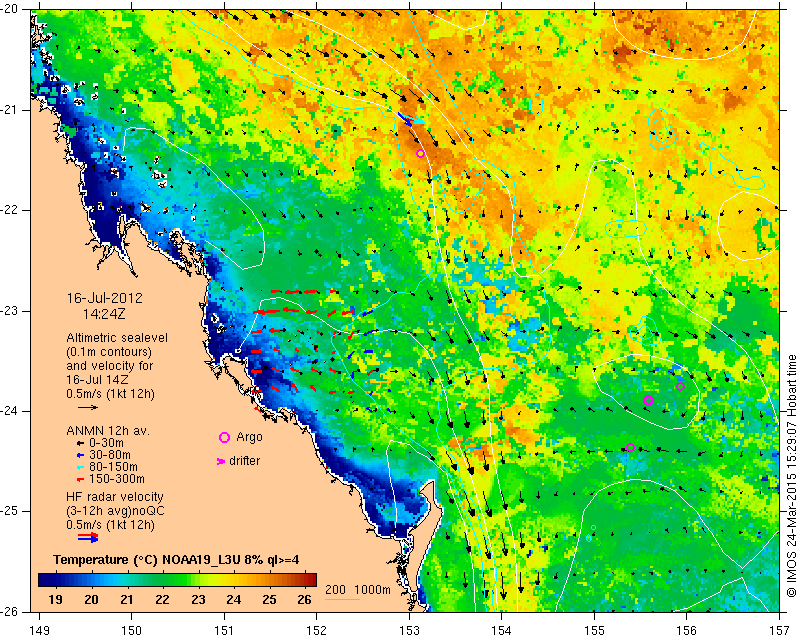Click the blue 30-80m ANMN arrow symbol

coord(80,455)
